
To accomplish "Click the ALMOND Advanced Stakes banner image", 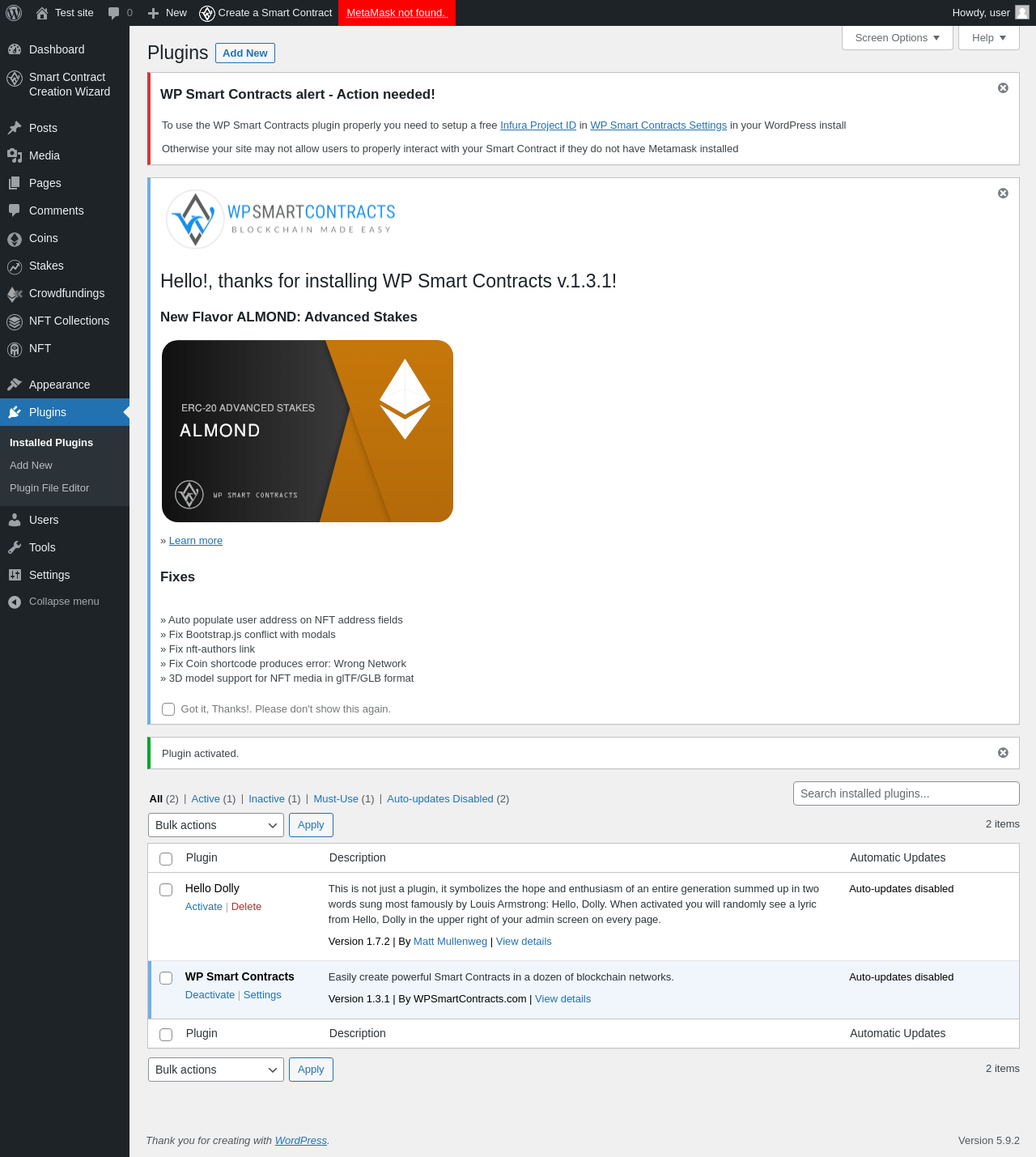I will click(308, 431).
